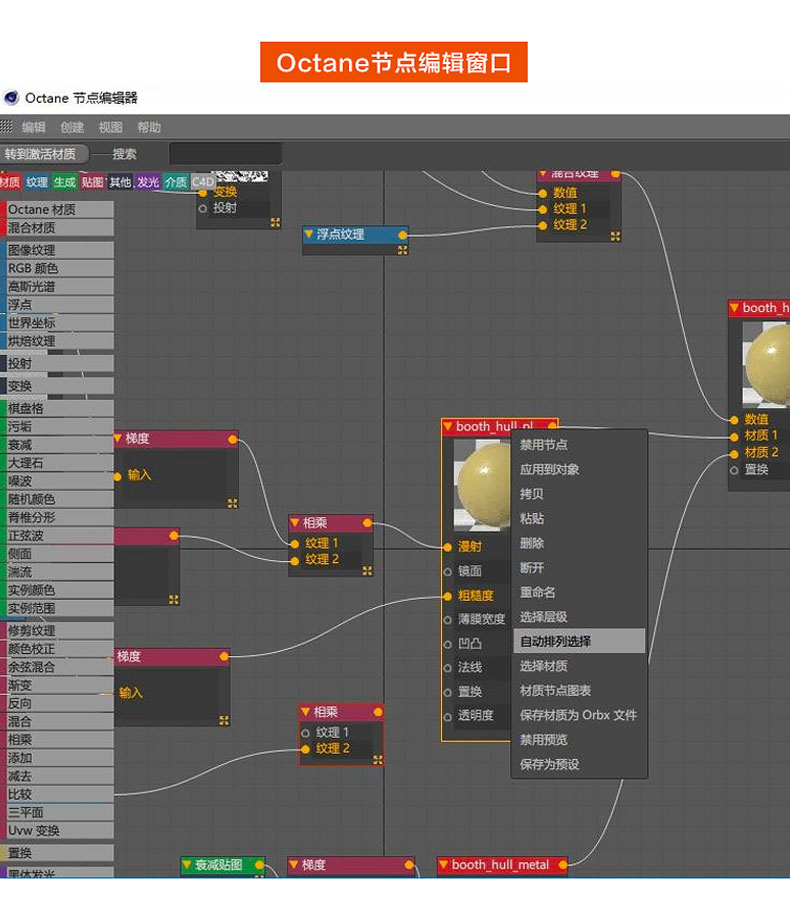Choose 自动排列选择 from context menu
The image size is (790, 916).
[x=580, y=641]
